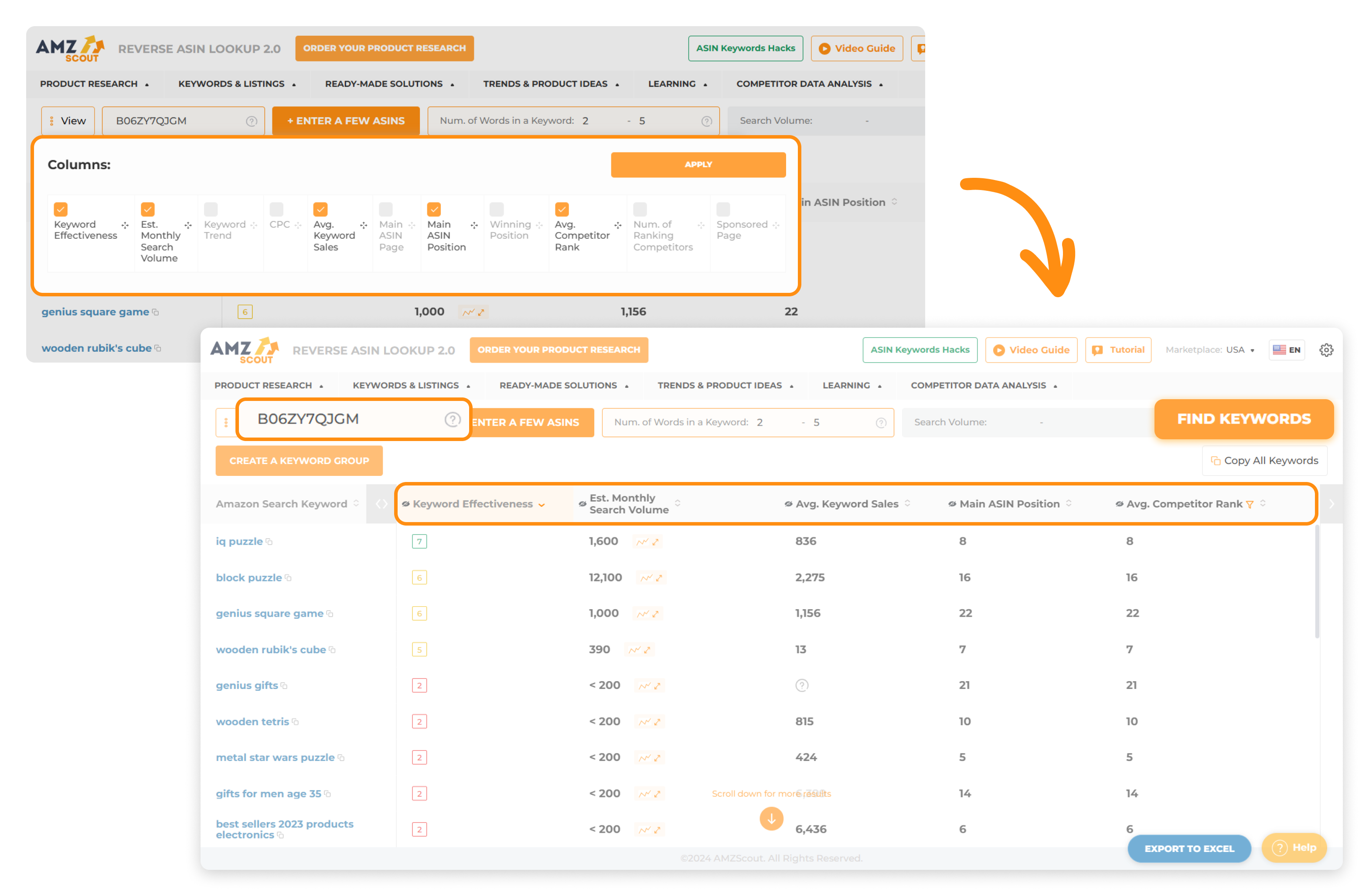Hide Keyword Effectiveness column eye icon
This screenshot has height=896, width=1369.
pos(405,504)
